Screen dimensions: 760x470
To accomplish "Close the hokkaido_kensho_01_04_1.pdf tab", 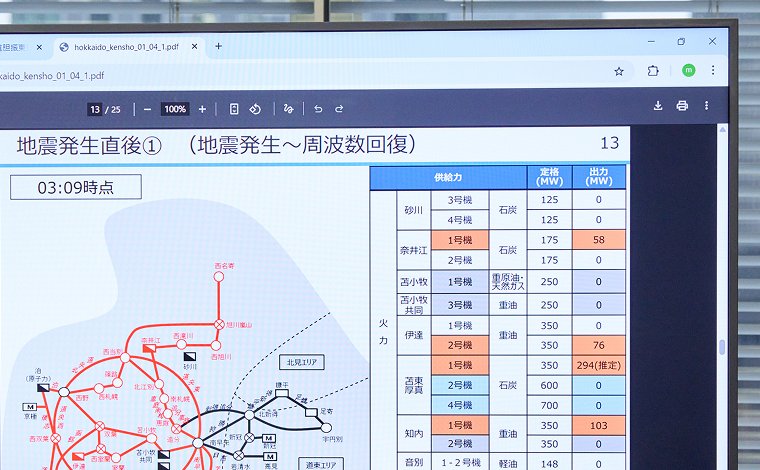I will pyautogui.click(x=194, y=46).
